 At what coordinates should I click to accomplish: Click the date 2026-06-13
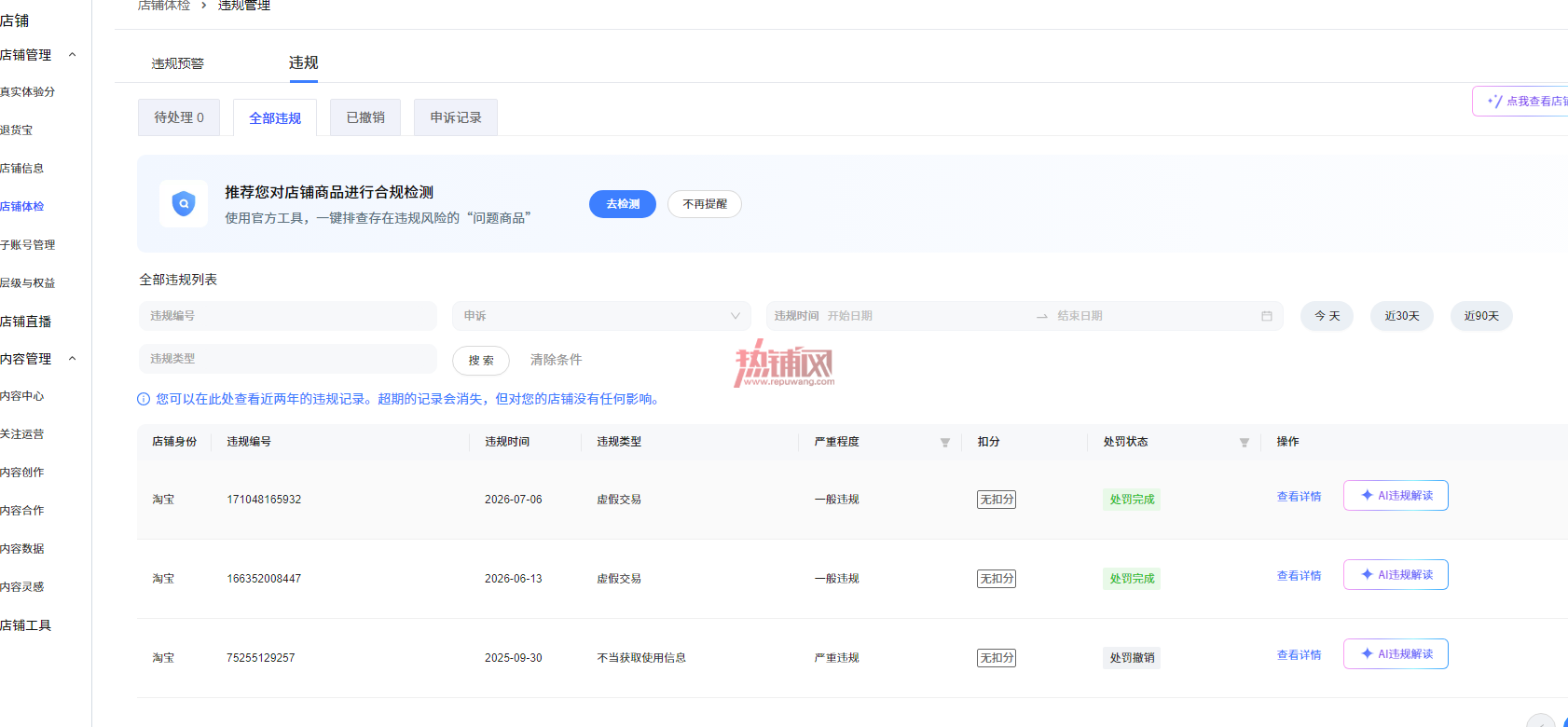[x=514, y=579]
